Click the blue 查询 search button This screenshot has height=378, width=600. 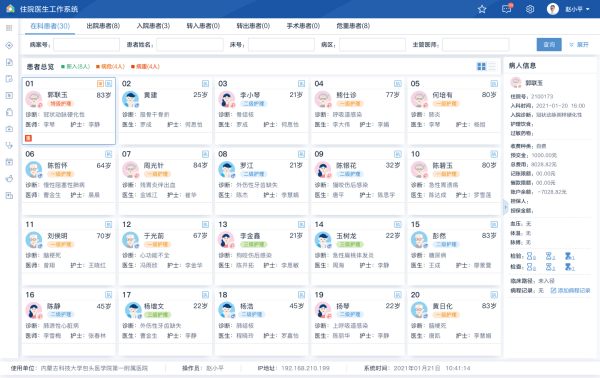(549, 45)
